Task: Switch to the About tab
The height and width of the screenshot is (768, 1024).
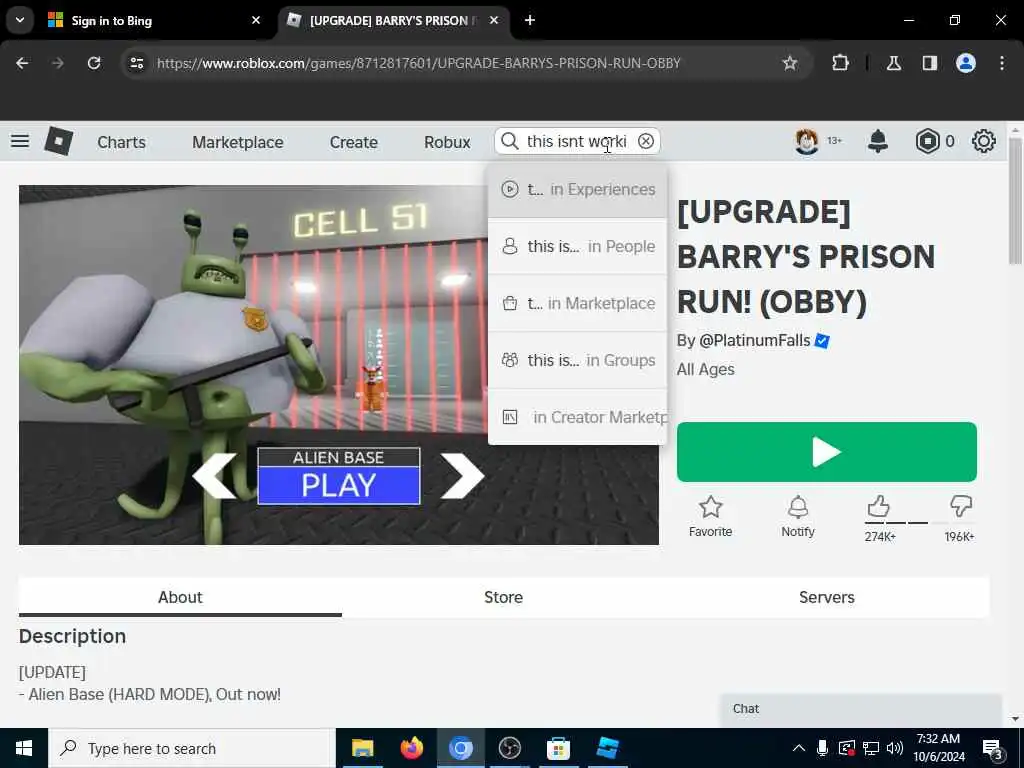Action: tap(180, 597)
